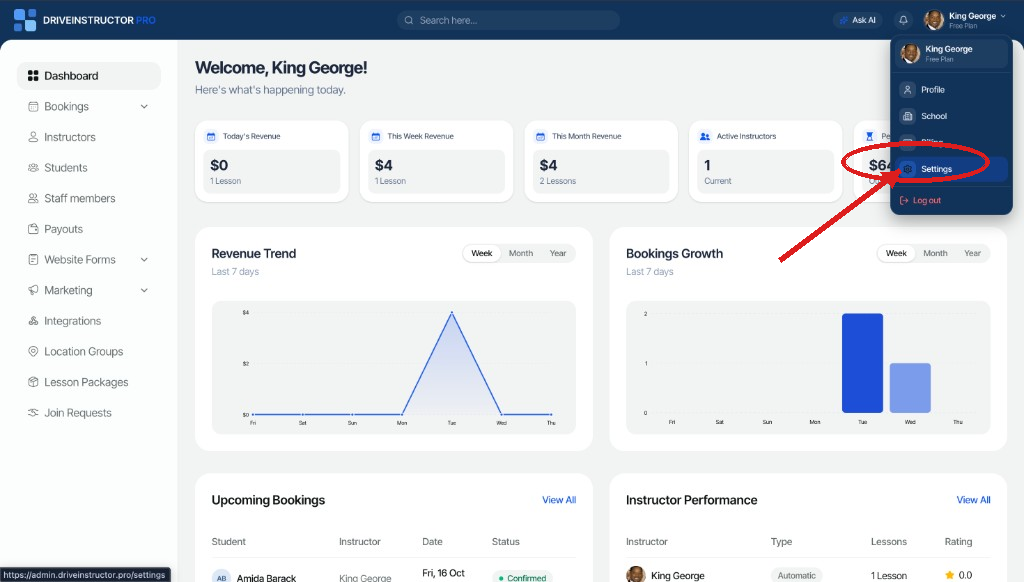This screenshot has height=582, width=1024.
Task: Click the Settings gear icon in menu
Action: tap(907, 169)
